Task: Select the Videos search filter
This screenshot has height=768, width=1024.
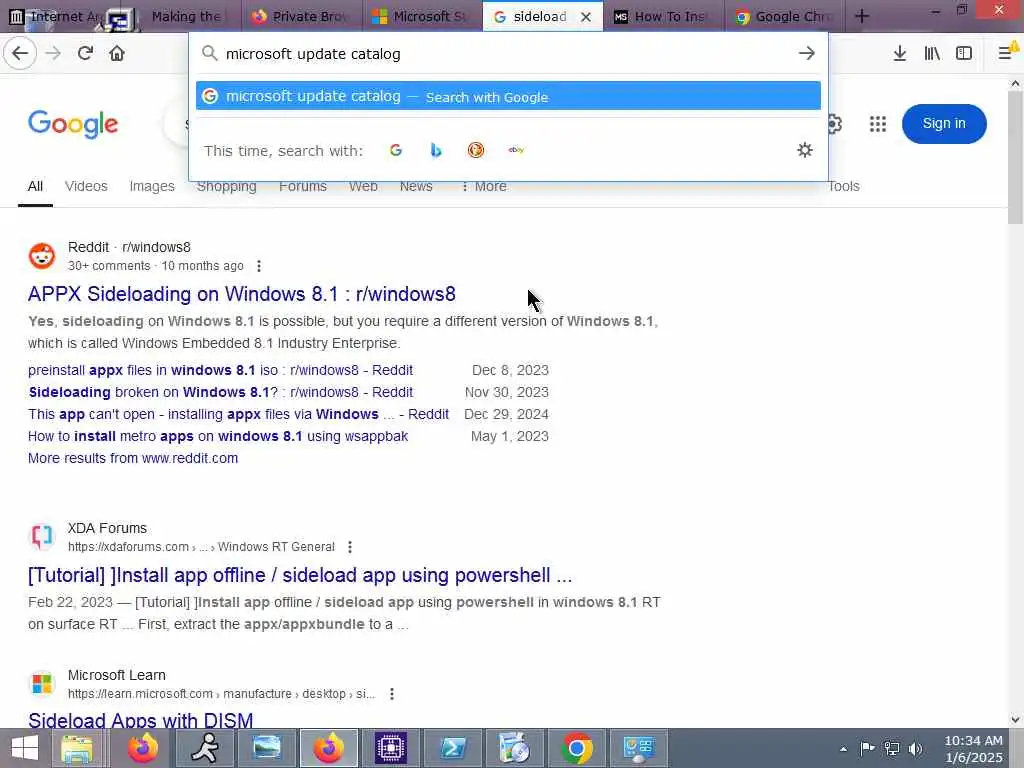Action: pyautogui.click(x=86, y=186)
